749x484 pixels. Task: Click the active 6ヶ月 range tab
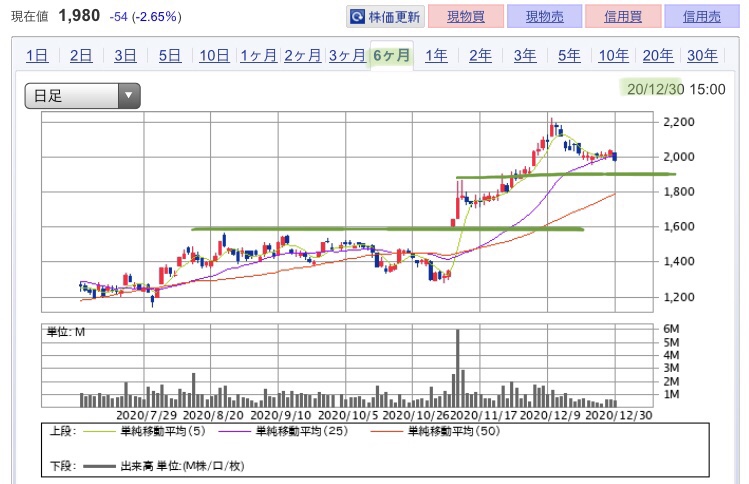point(392,56)
